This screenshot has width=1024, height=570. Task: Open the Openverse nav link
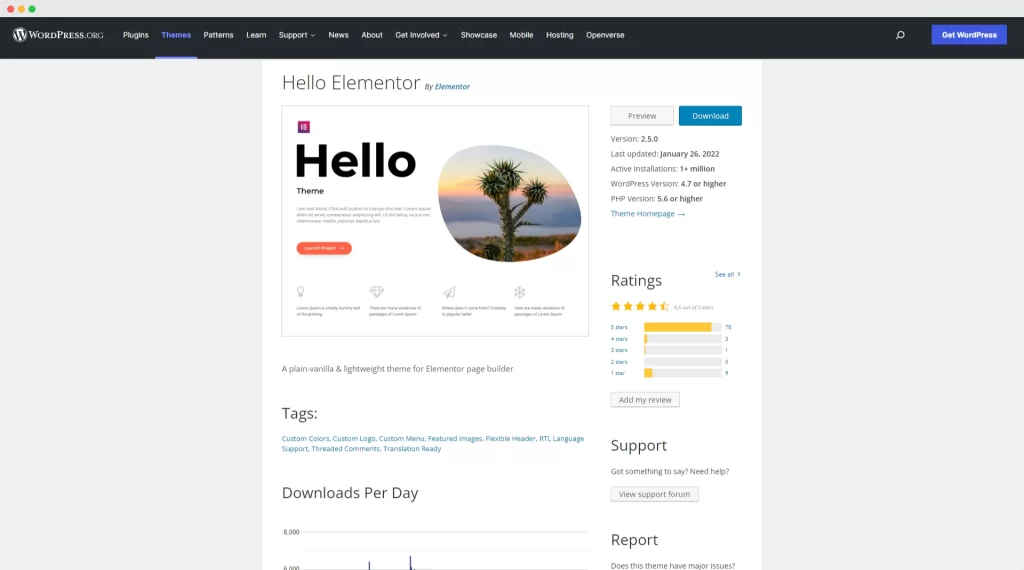(x=605, y=35)
